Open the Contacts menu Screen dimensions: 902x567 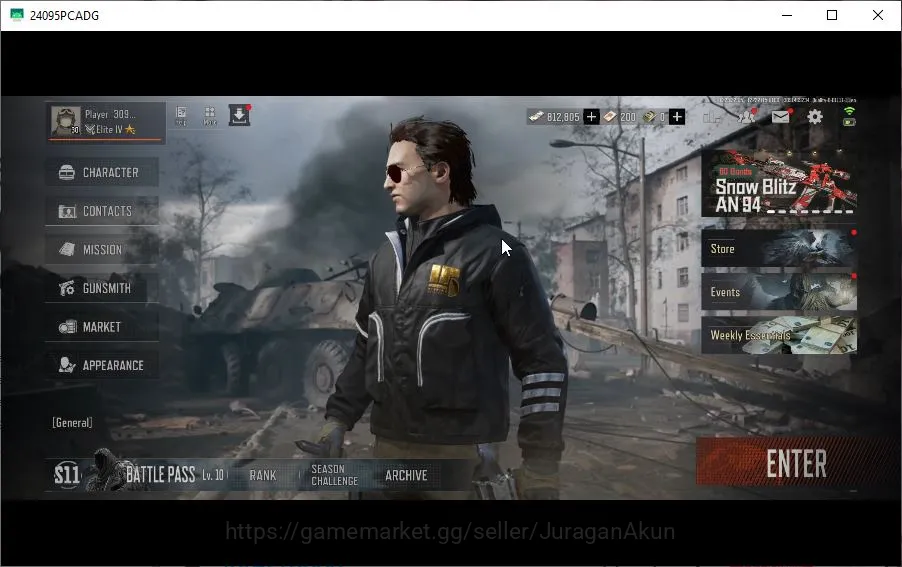pos(102,211)
